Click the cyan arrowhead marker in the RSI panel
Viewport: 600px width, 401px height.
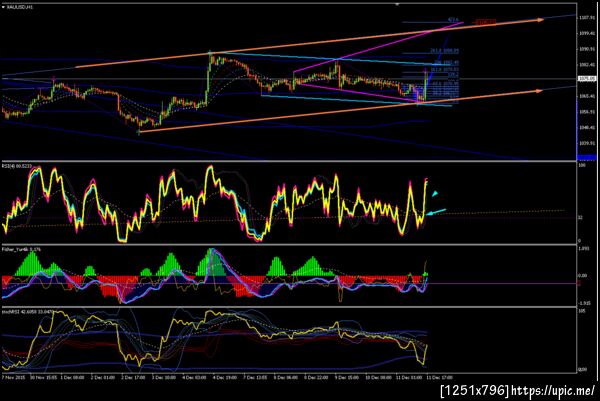coord(435,194)
